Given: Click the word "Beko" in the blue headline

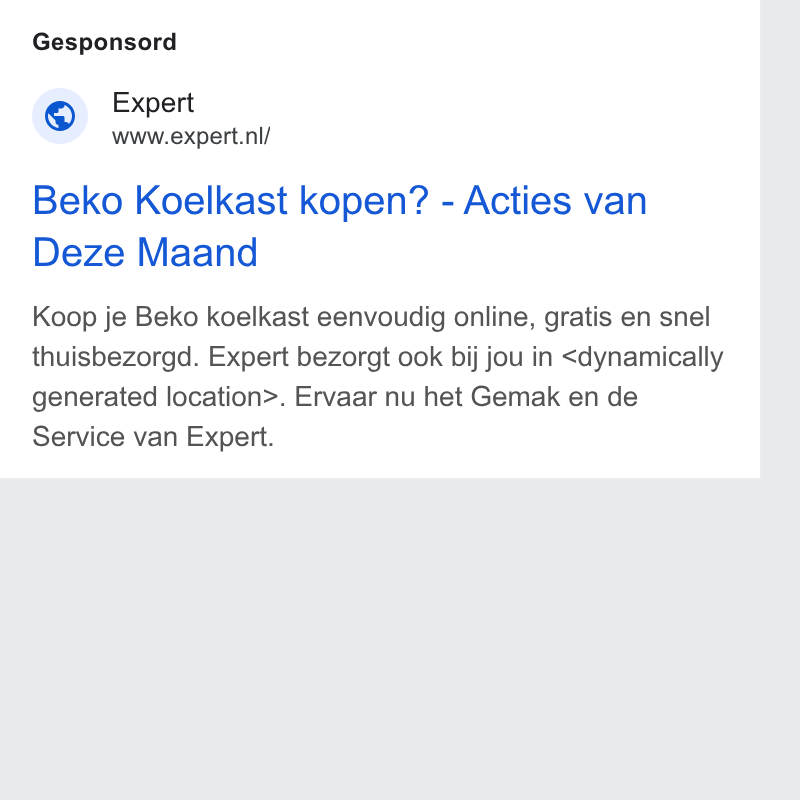Looking at the screenshot, I should tap(78, 201).
